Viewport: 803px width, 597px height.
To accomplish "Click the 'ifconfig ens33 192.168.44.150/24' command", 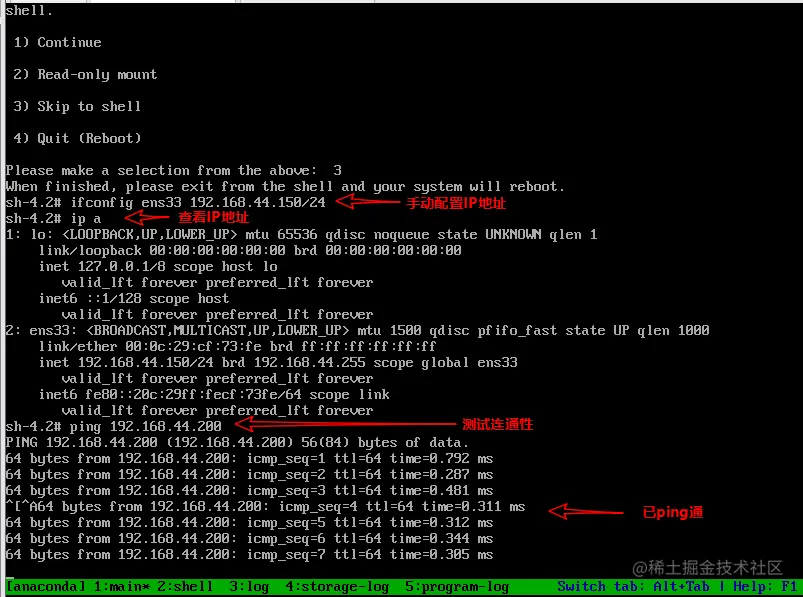I will click(x=198, y=203).
